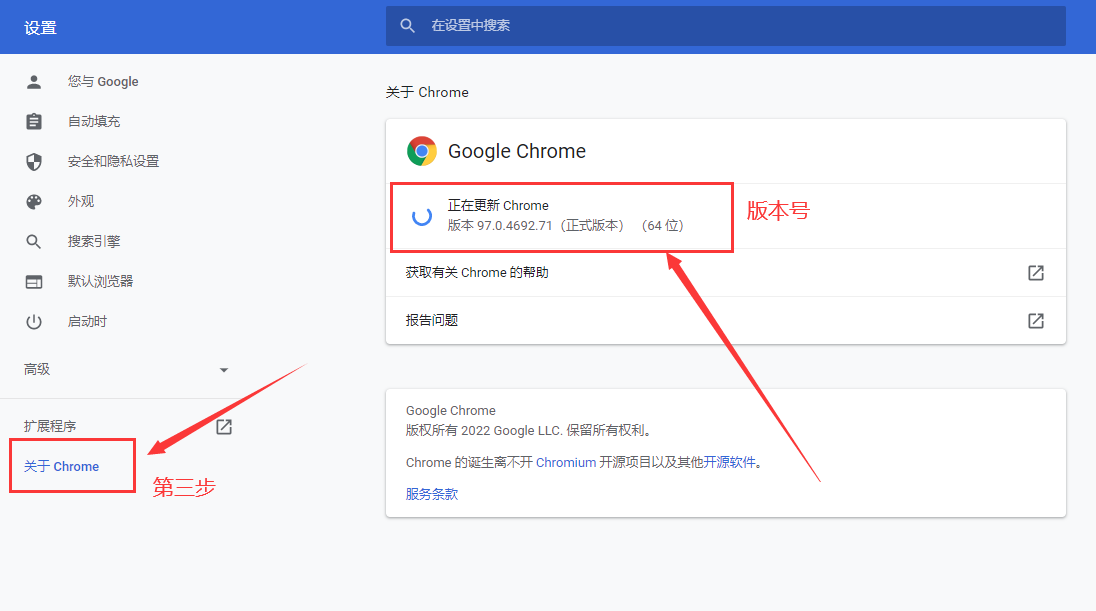
Task: Open 获取有关 Chrome 的帮助
Action: 726,273
